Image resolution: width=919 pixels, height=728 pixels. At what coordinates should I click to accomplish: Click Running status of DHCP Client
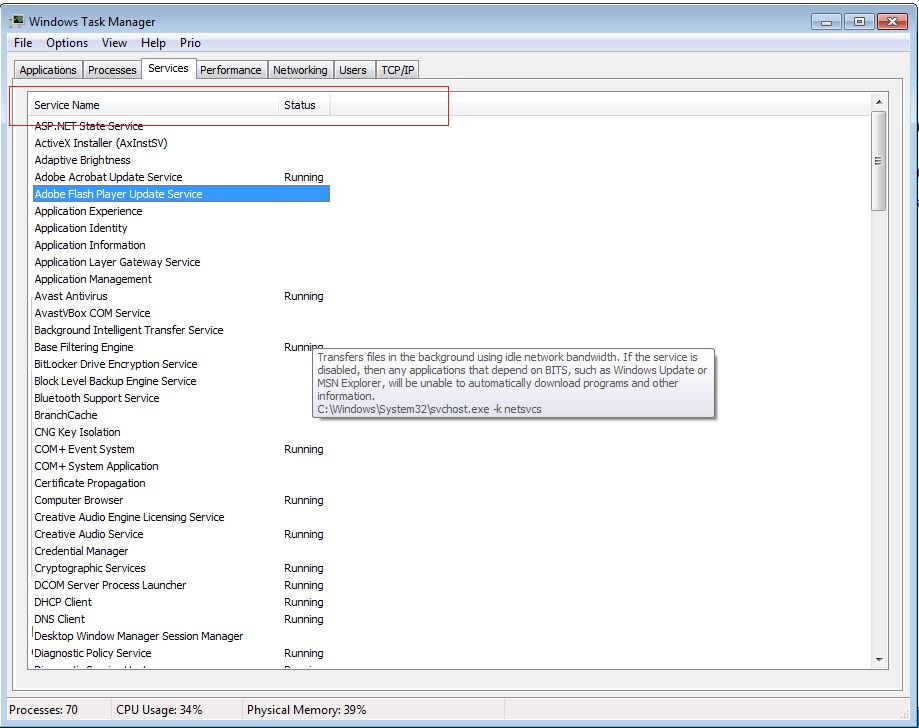point(304,602)
